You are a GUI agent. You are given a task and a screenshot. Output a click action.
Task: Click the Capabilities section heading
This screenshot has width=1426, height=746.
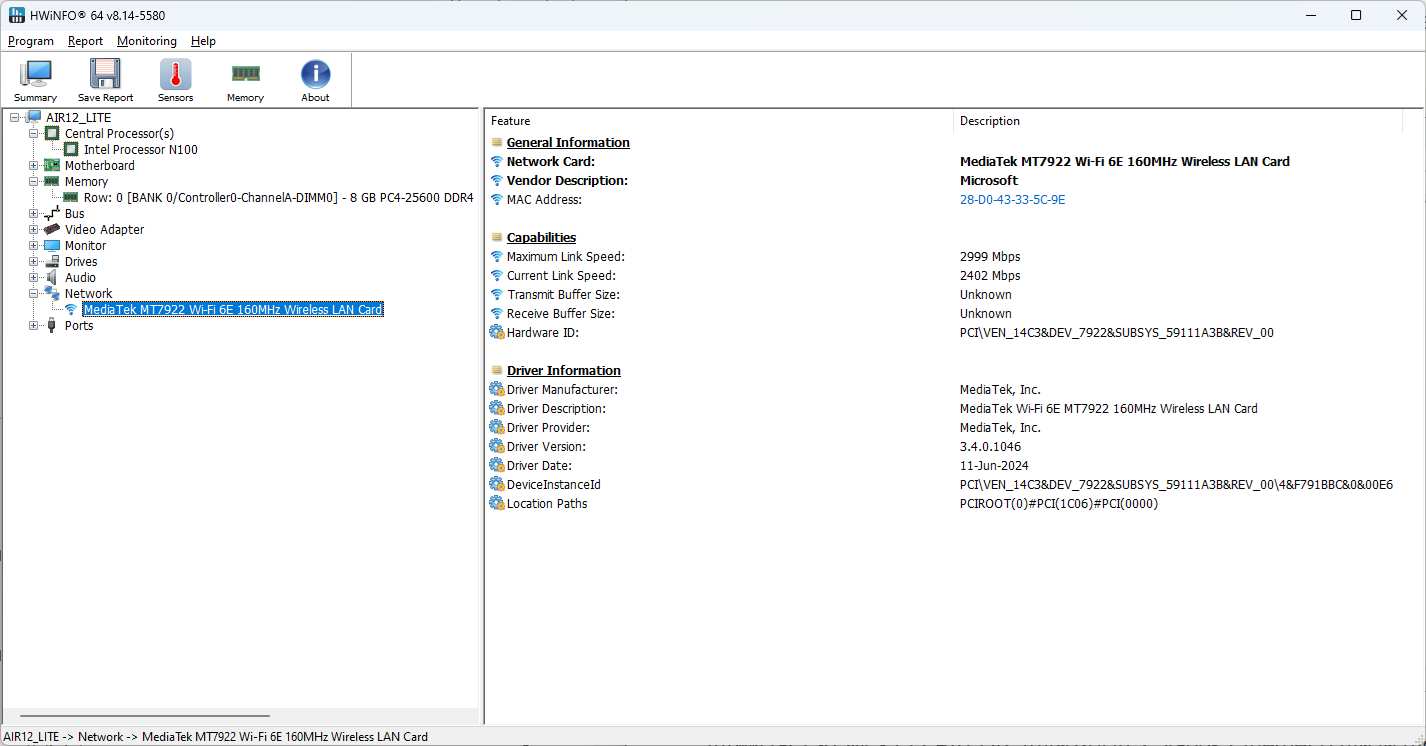[541, 238]
